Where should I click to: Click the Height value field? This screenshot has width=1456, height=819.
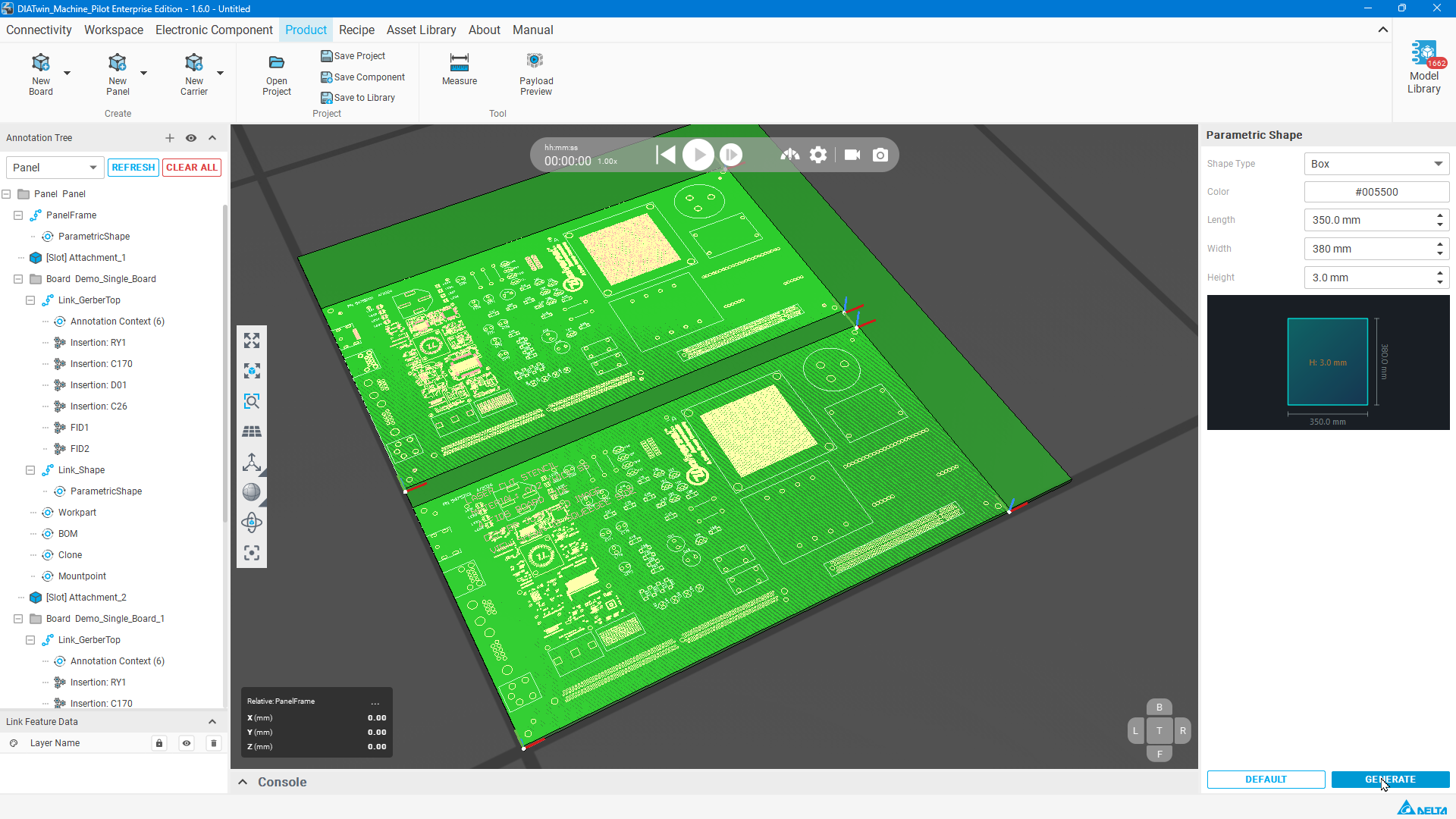click(x=1376, y=278)
